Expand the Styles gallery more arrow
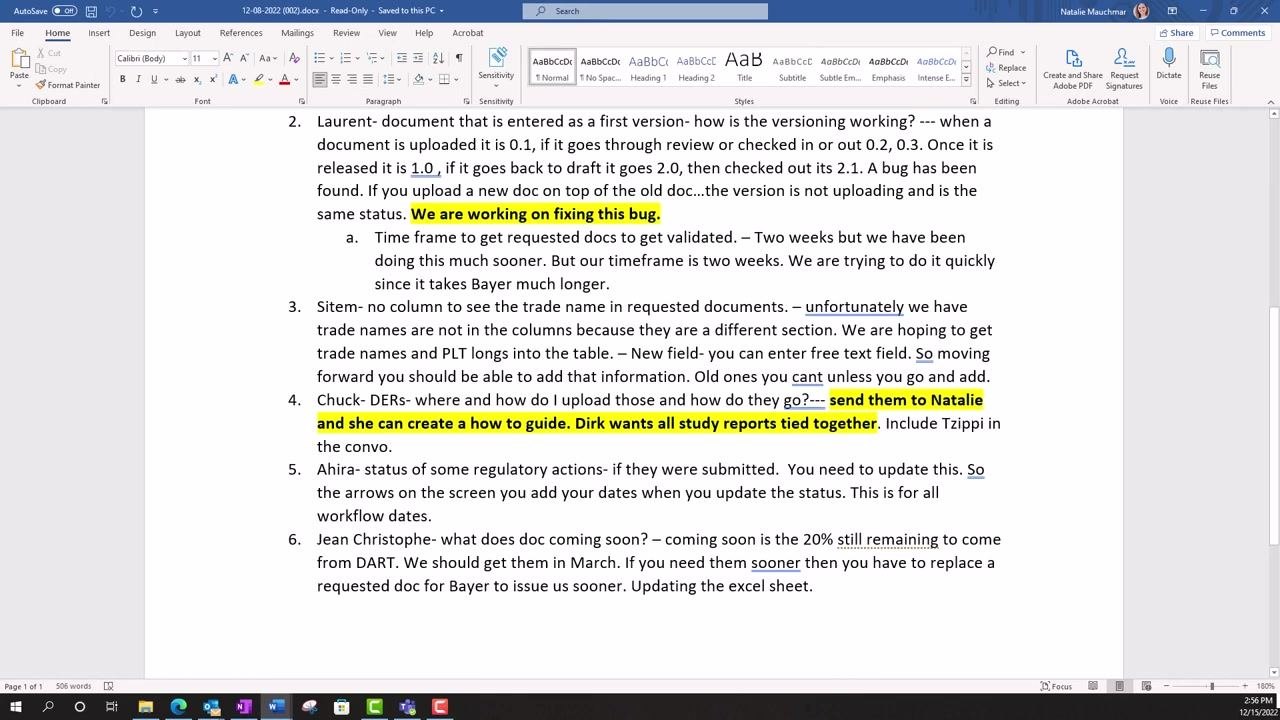 [x=966, y=80]
